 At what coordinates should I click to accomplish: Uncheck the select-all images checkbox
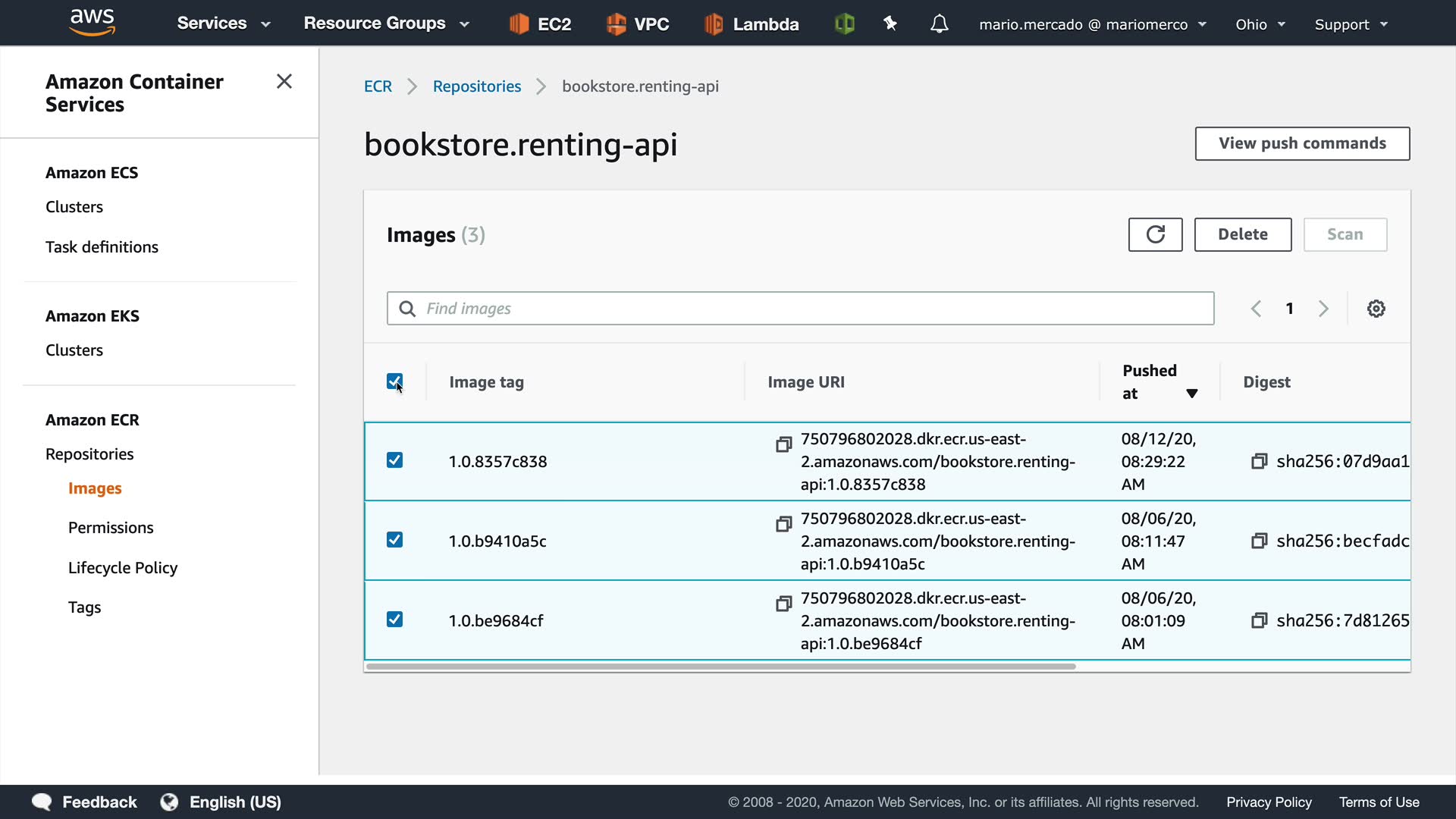click(394, 381)
